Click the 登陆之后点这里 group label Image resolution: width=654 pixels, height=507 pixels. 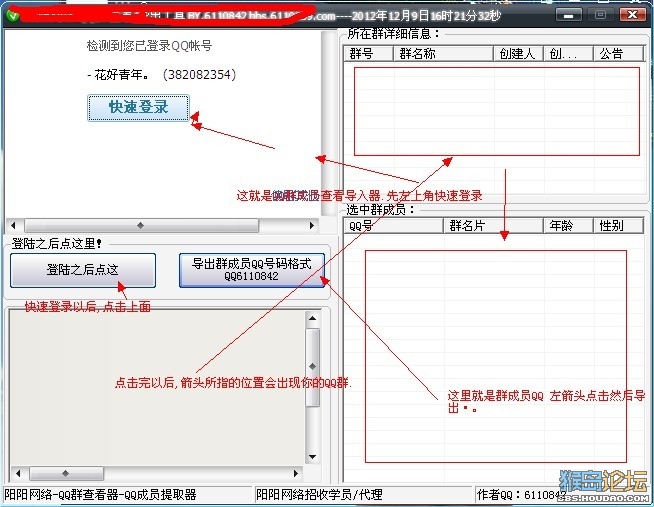pos(57,243)
